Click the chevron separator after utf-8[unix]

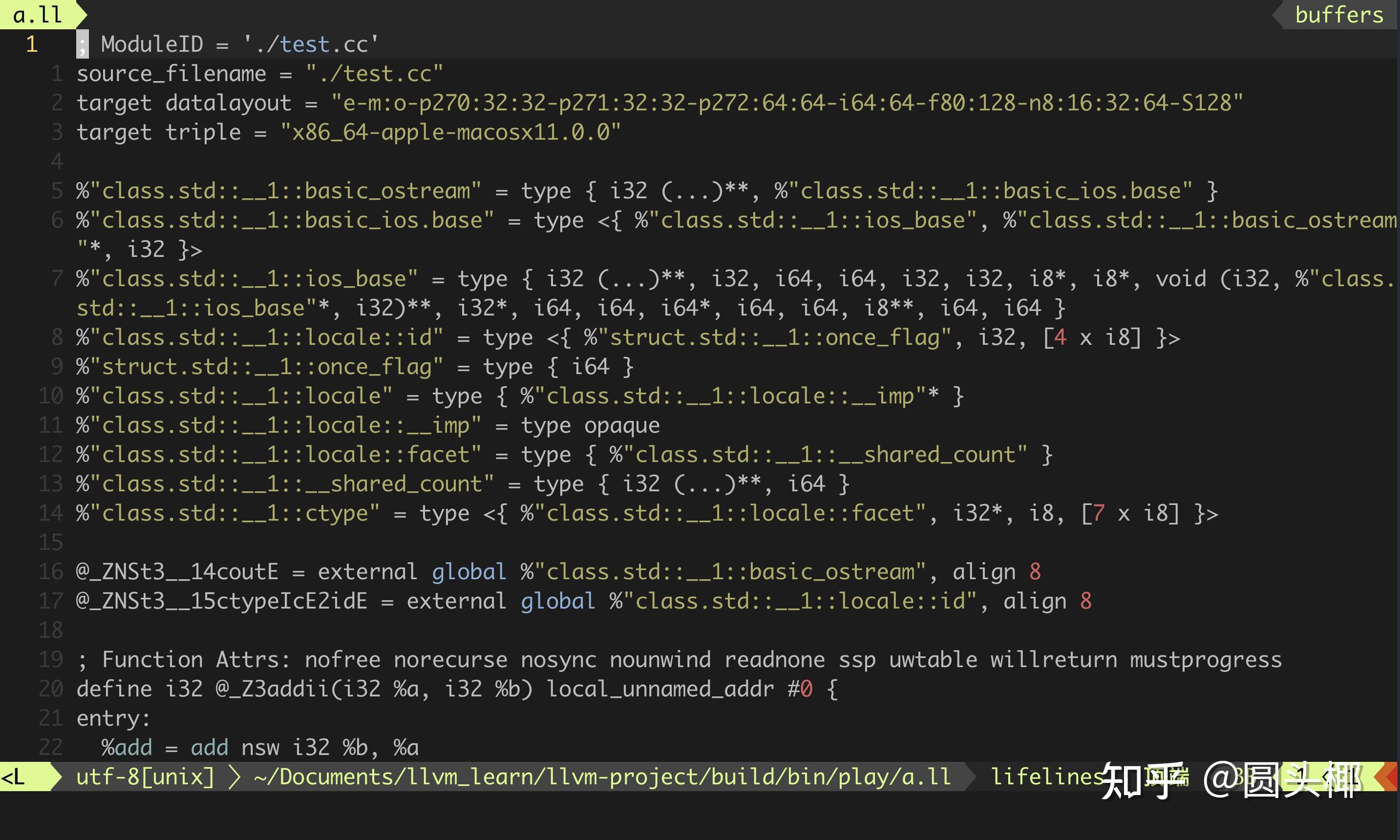tap(234, 777)
